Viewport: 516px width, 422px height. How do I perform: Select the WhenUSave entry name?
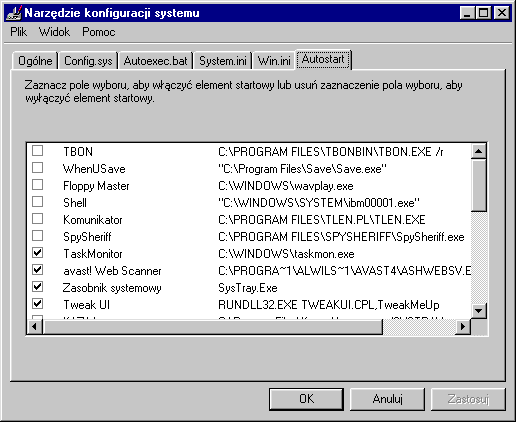(94, 169)
